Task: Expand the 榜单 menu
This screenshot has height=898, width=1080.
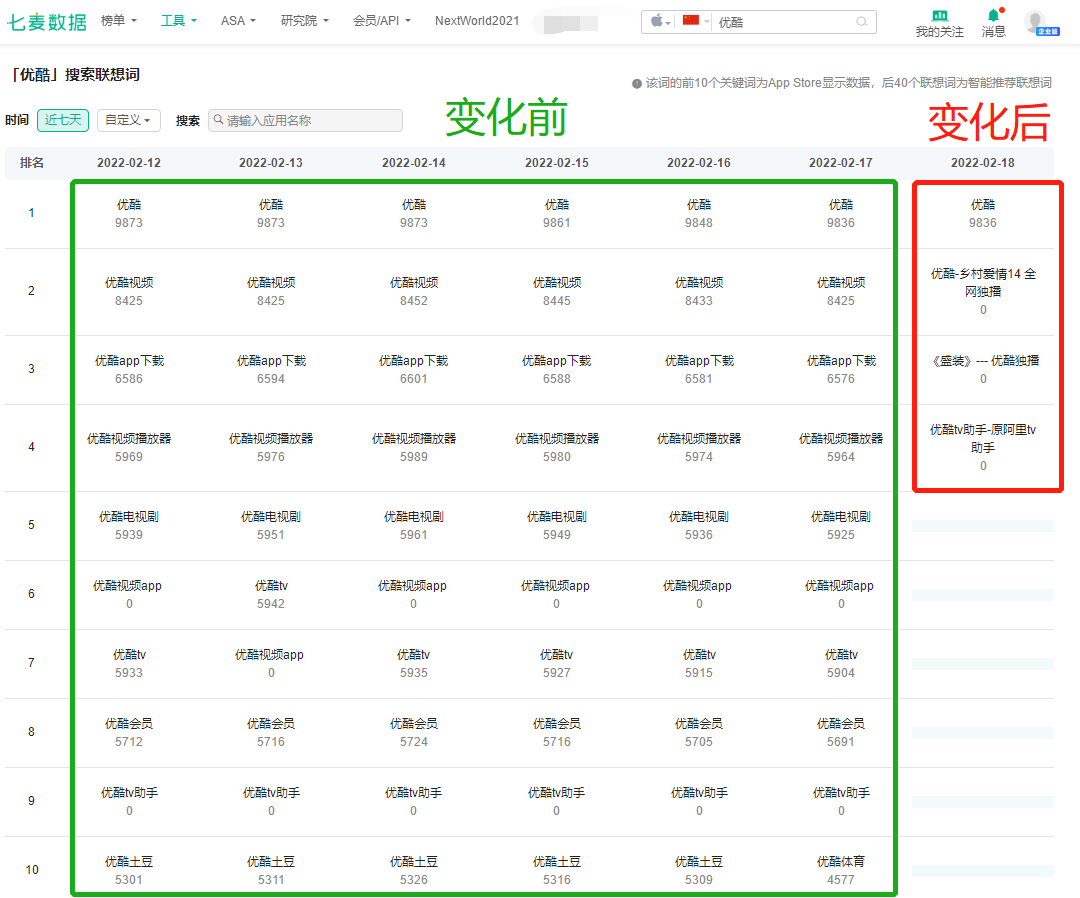Action: (118, 21)
